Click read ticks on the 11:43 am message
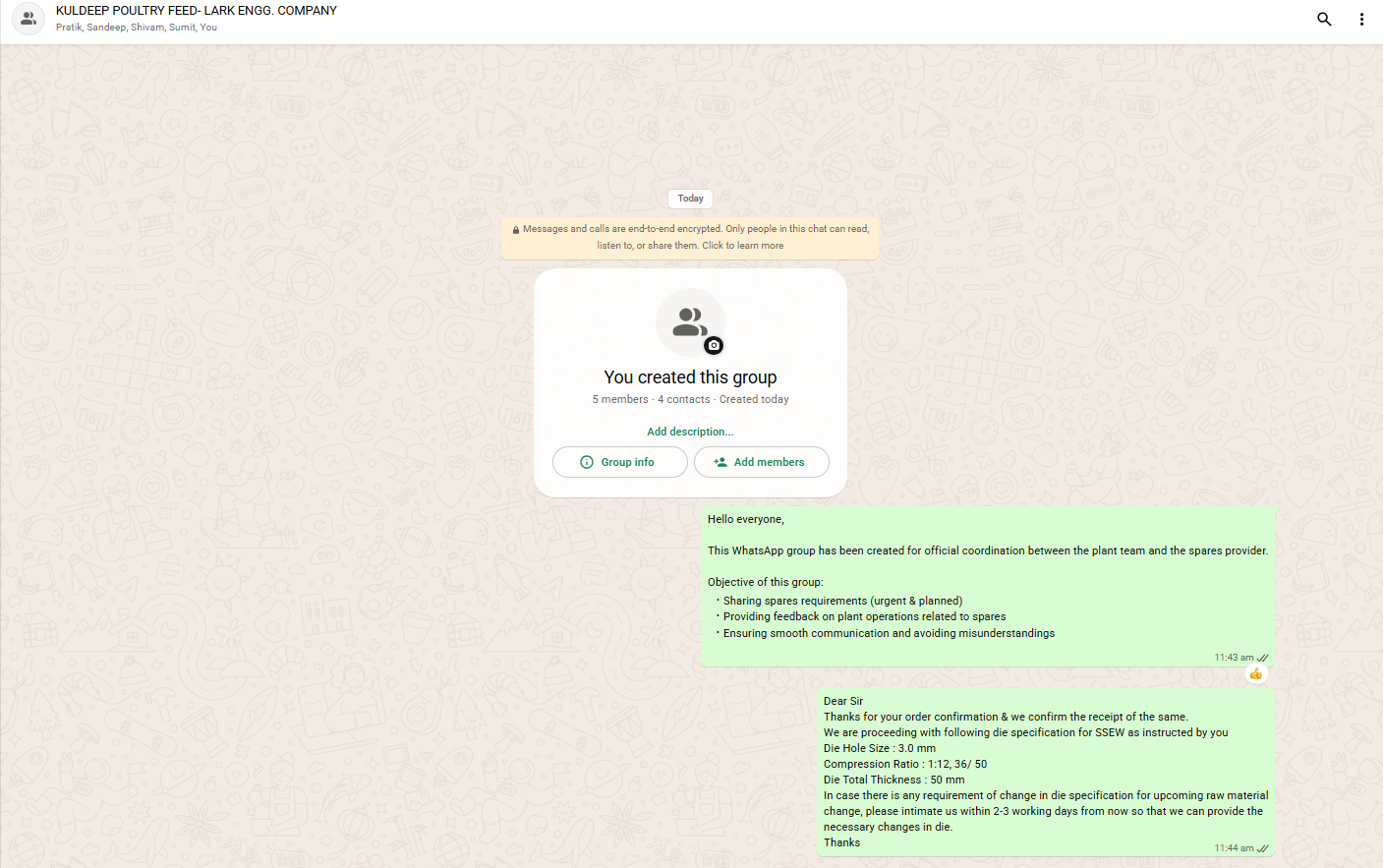The image size is (1383, 868). 1263,658
